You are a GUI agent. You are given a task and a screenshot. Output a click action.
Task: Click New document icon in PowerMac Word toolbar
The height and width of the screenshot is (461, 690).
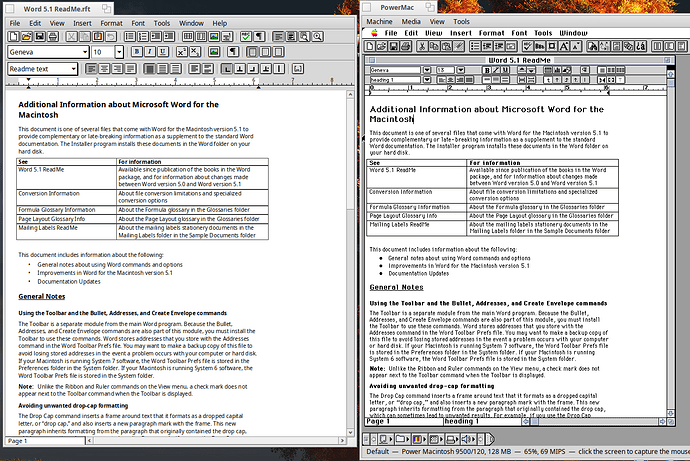point(370,46)
